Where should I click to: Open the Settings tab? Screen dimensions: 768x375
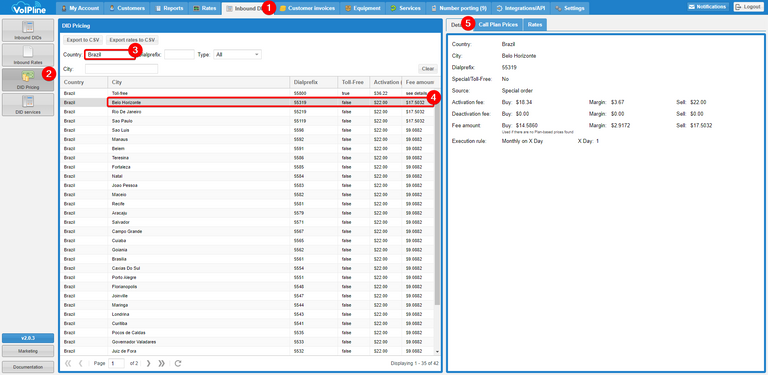pyautogui.click(x=570, y=8)
